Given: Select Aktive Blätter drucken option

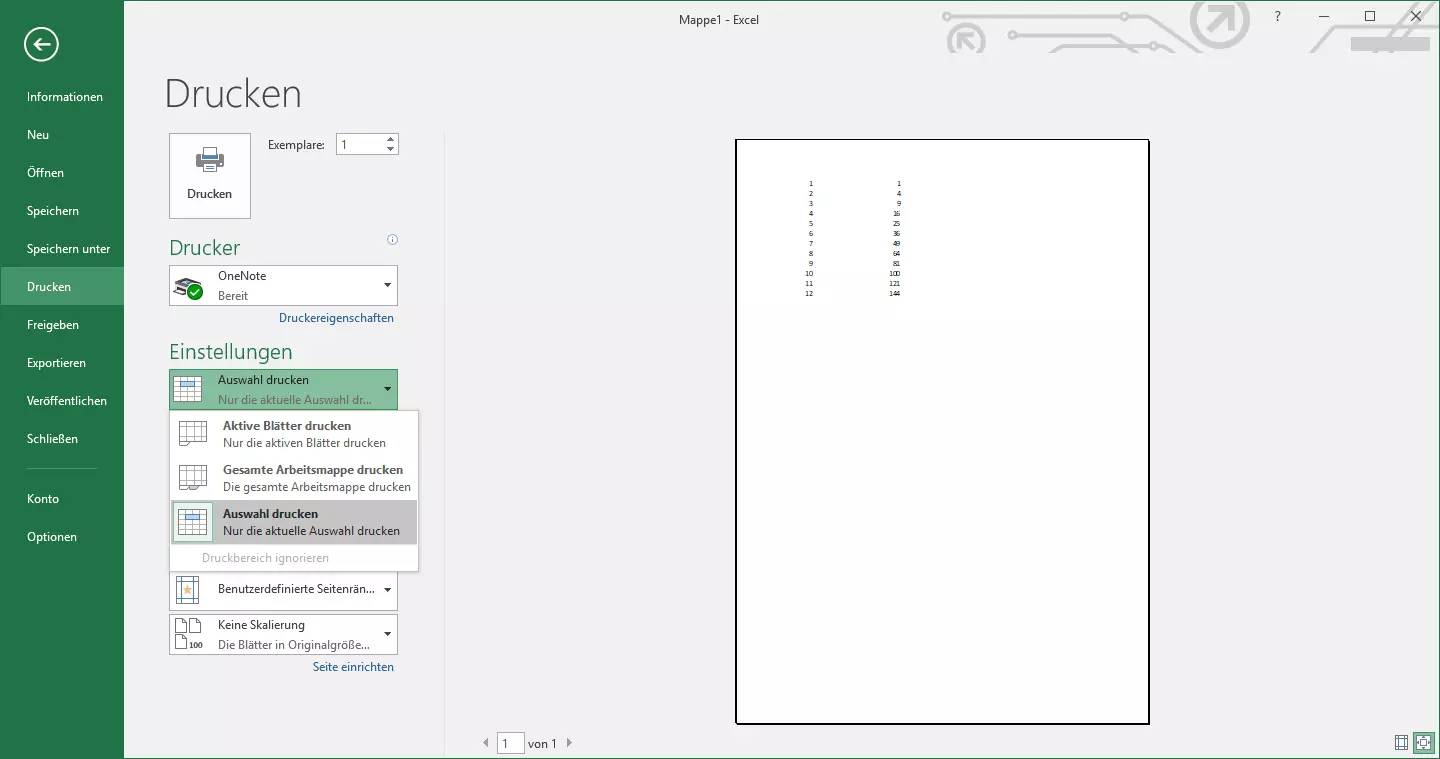Looking at the screenshot, I should (x=294, y=434).
